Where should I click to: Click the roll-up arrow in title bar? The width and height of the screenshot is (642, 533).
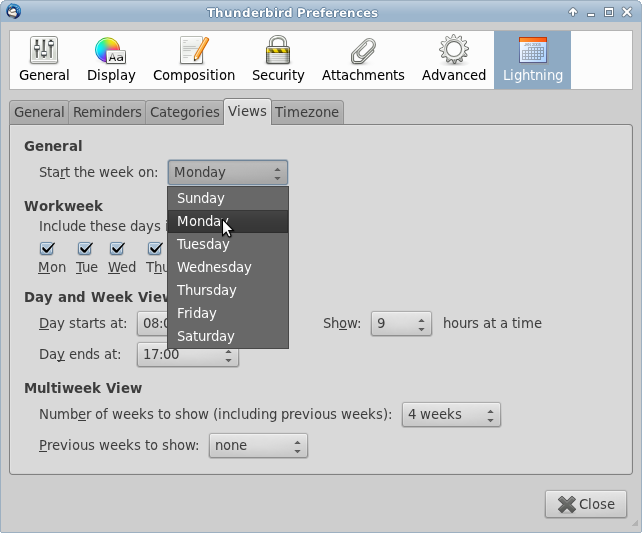[x=573, y=12]
